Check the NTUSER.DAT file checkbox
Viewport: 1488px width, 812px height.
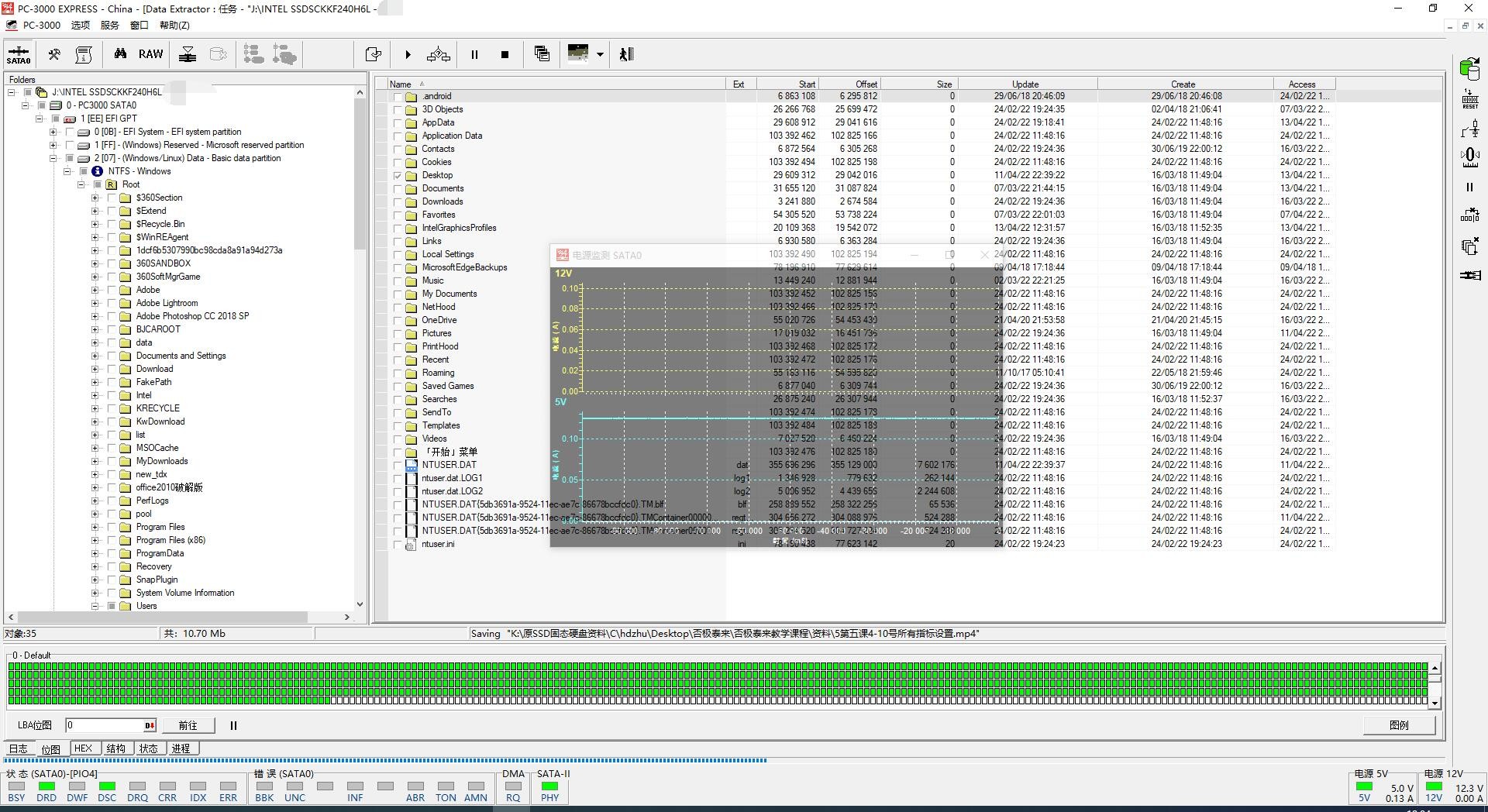click(398, 466)
